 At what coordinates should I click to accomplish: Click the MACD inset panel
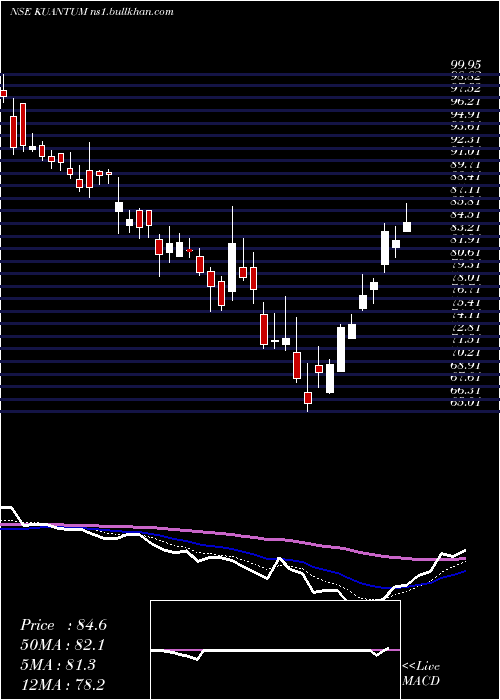click(275, 650)
